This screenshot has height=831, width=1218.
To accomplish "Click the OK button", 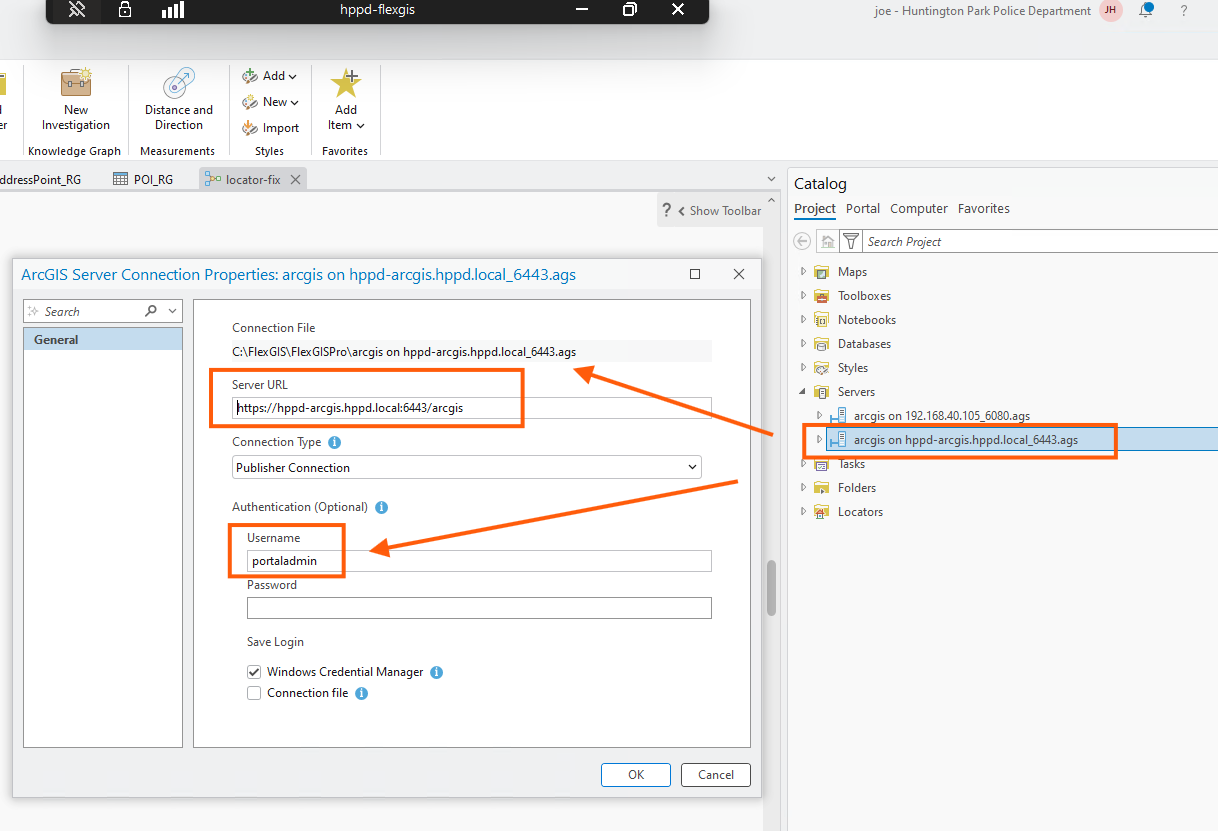I will click(636, 774).
